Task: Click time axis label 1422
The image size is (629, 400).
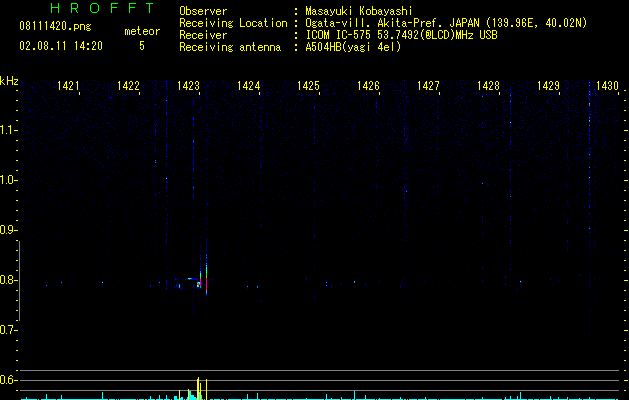Action: coord(128,86)
